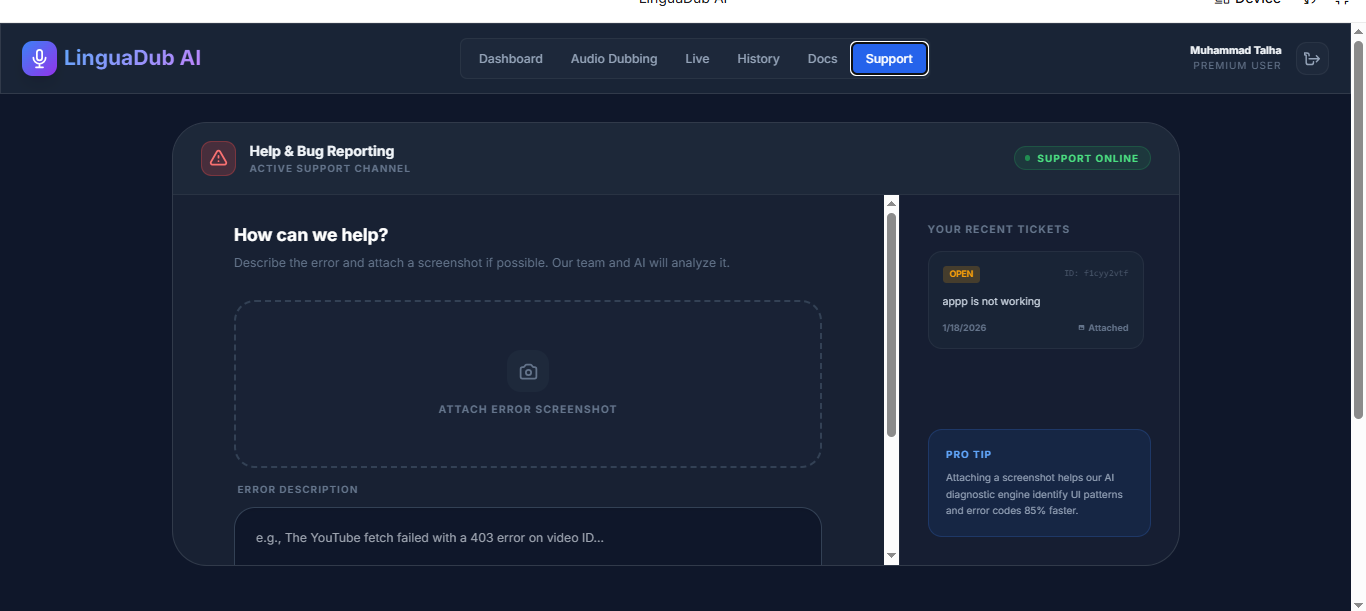The height and width of the screenshot is (611, 1366).
Task: Open the History tab
Action: point(758,59)
